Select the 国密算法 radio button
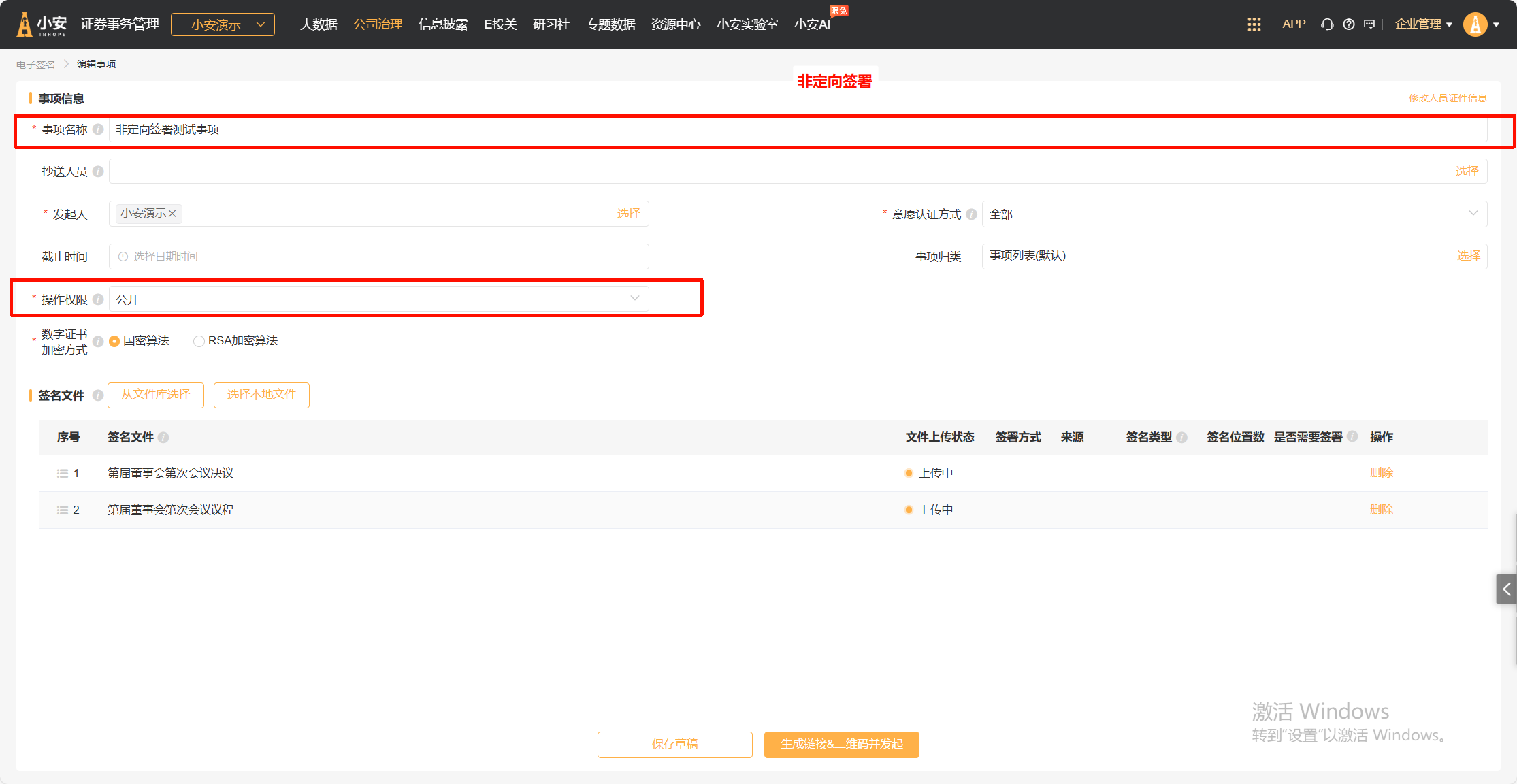Image resolution: width=1517 pixels, height=784 pixels. click(x=114, y=341)
